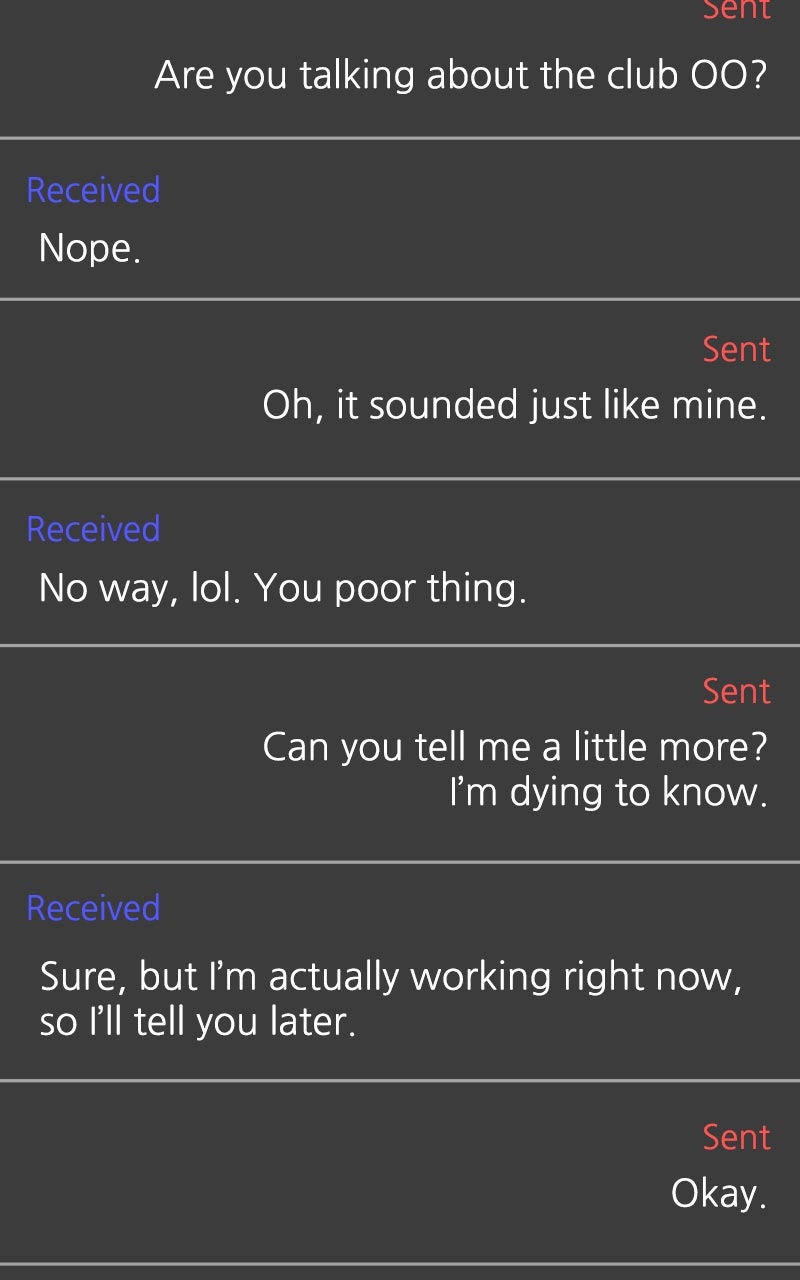This screenshot has width=800, height=1280.
Task: Click the partially visible Sent label at the top
Action: point(736,10)
